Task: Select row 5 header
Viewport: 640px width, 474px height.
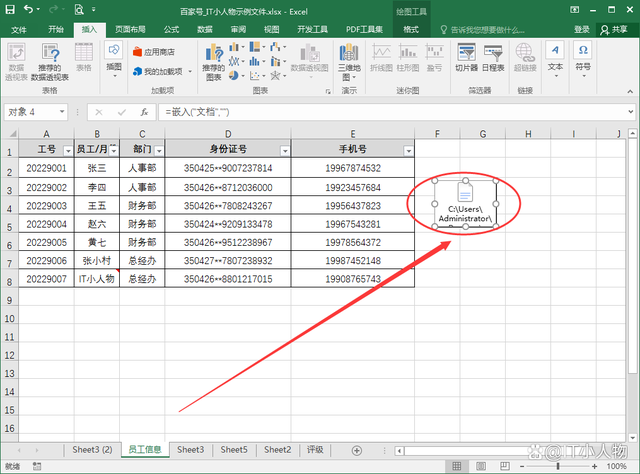Action: (x=9, y=226)
